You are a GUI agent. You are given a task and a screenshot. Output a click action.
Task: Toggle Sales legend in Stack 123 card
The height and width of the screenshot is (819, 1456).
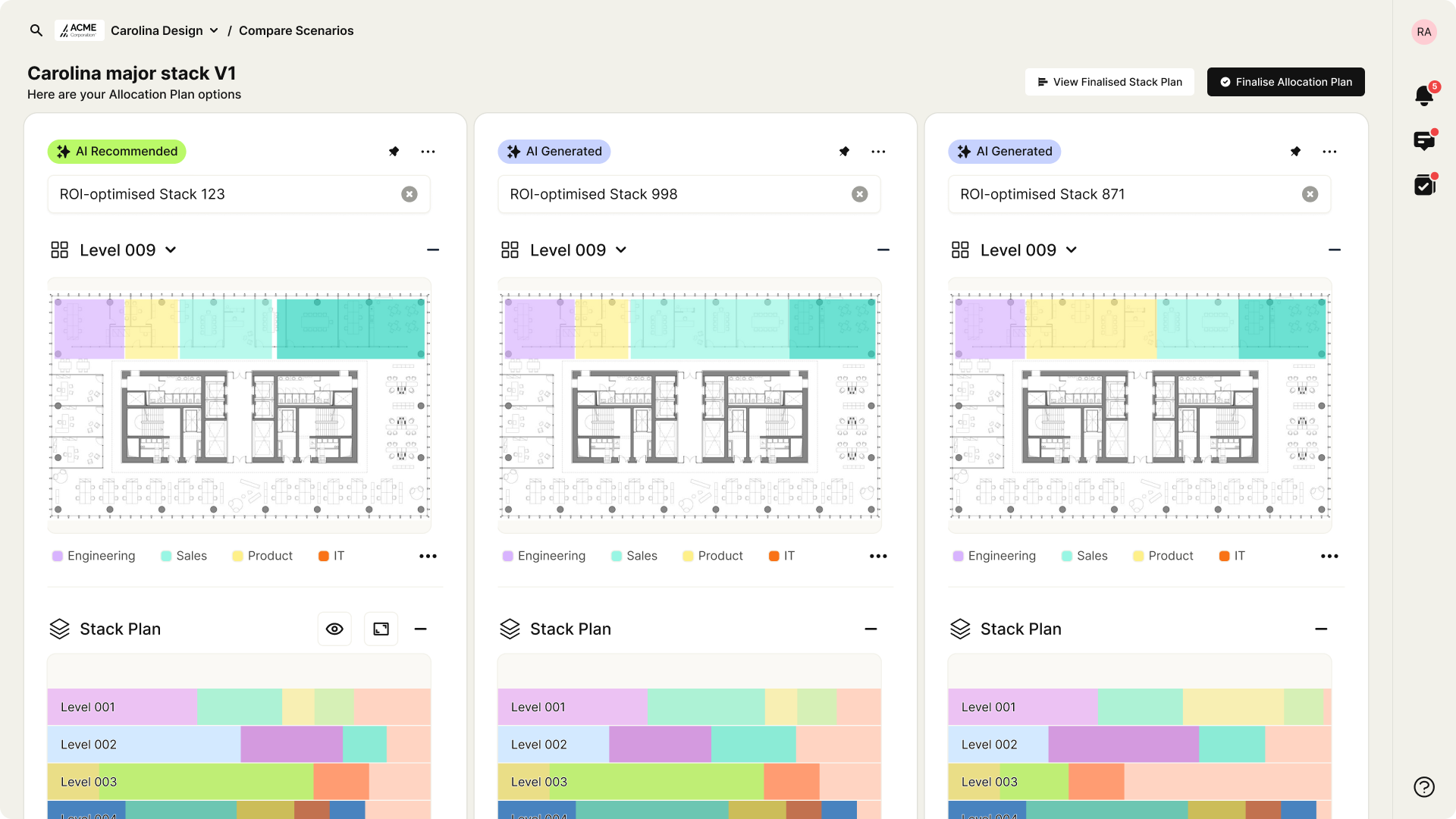click(184, 556)
